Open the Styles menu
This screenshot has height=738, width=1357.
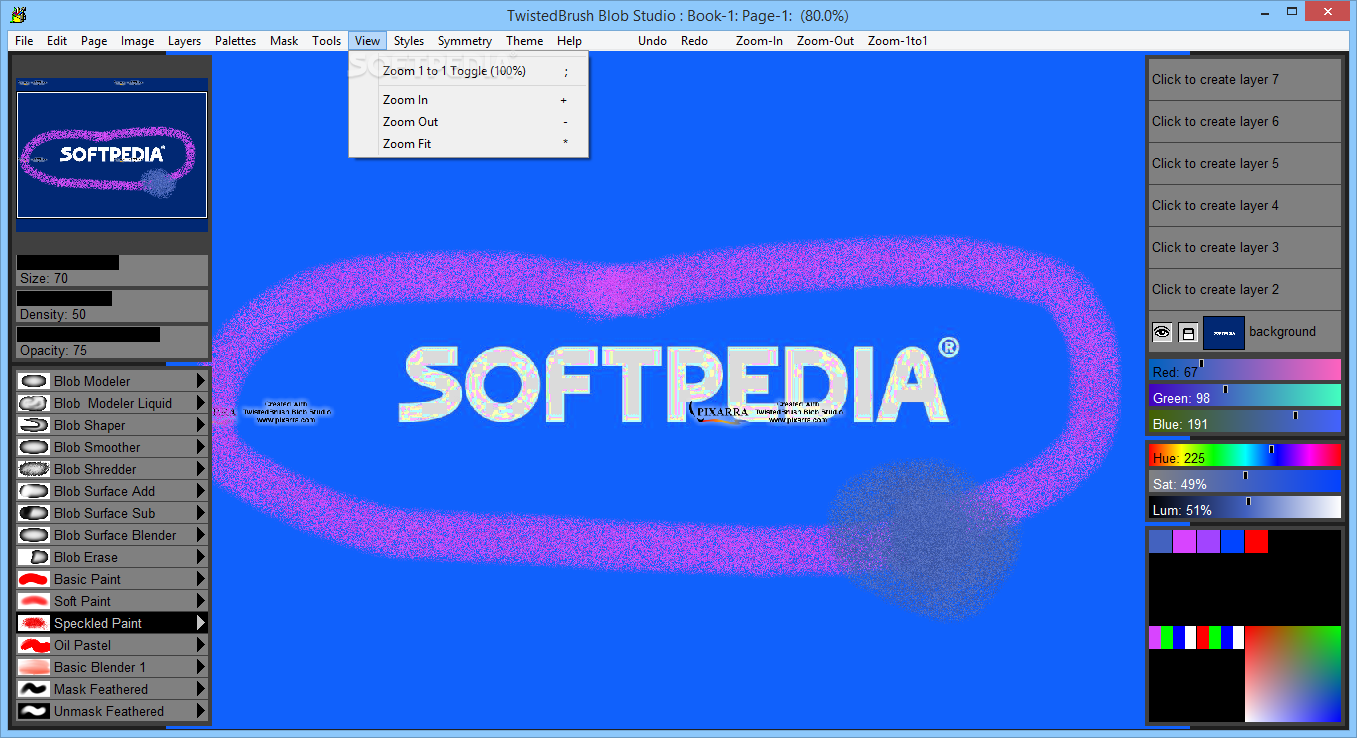point(409,41)
